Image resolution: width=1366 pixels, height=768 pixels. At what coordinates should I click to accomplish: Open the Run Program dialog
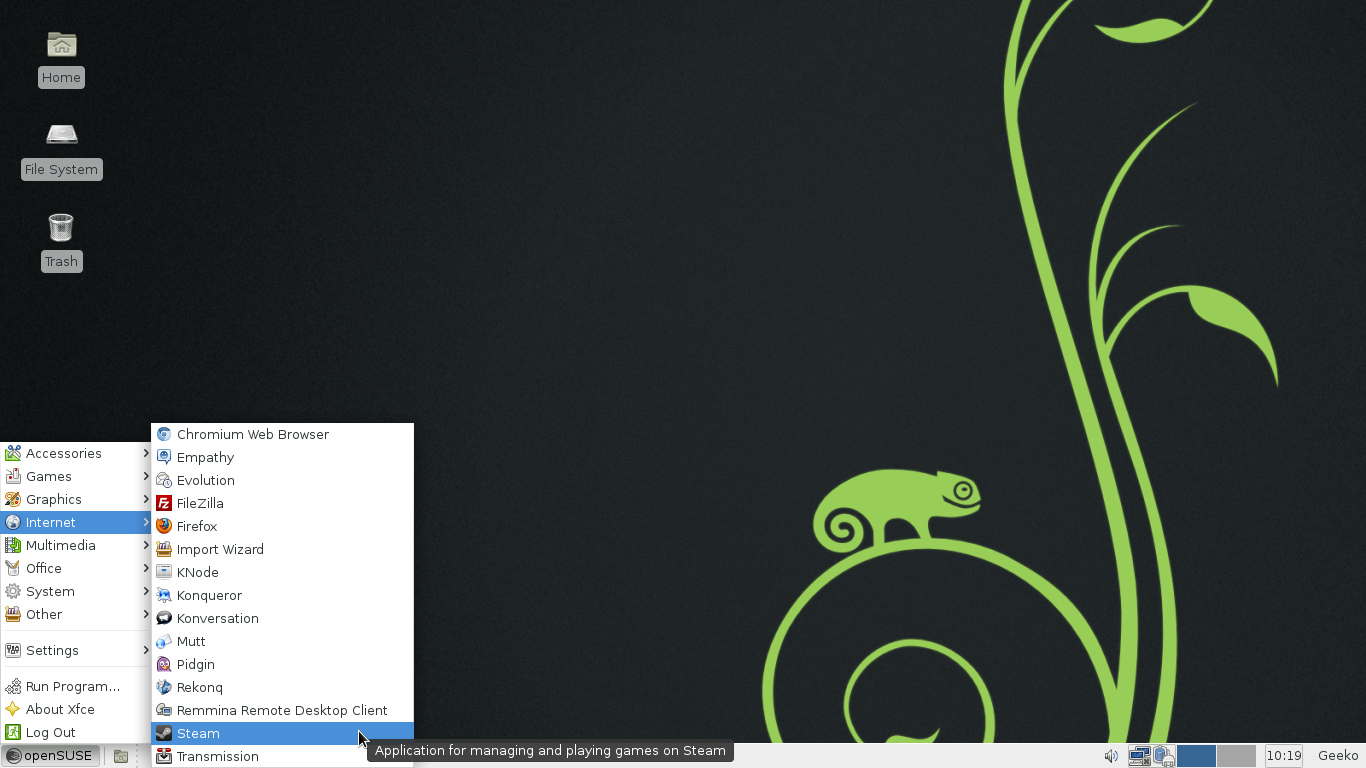point(74,686)
